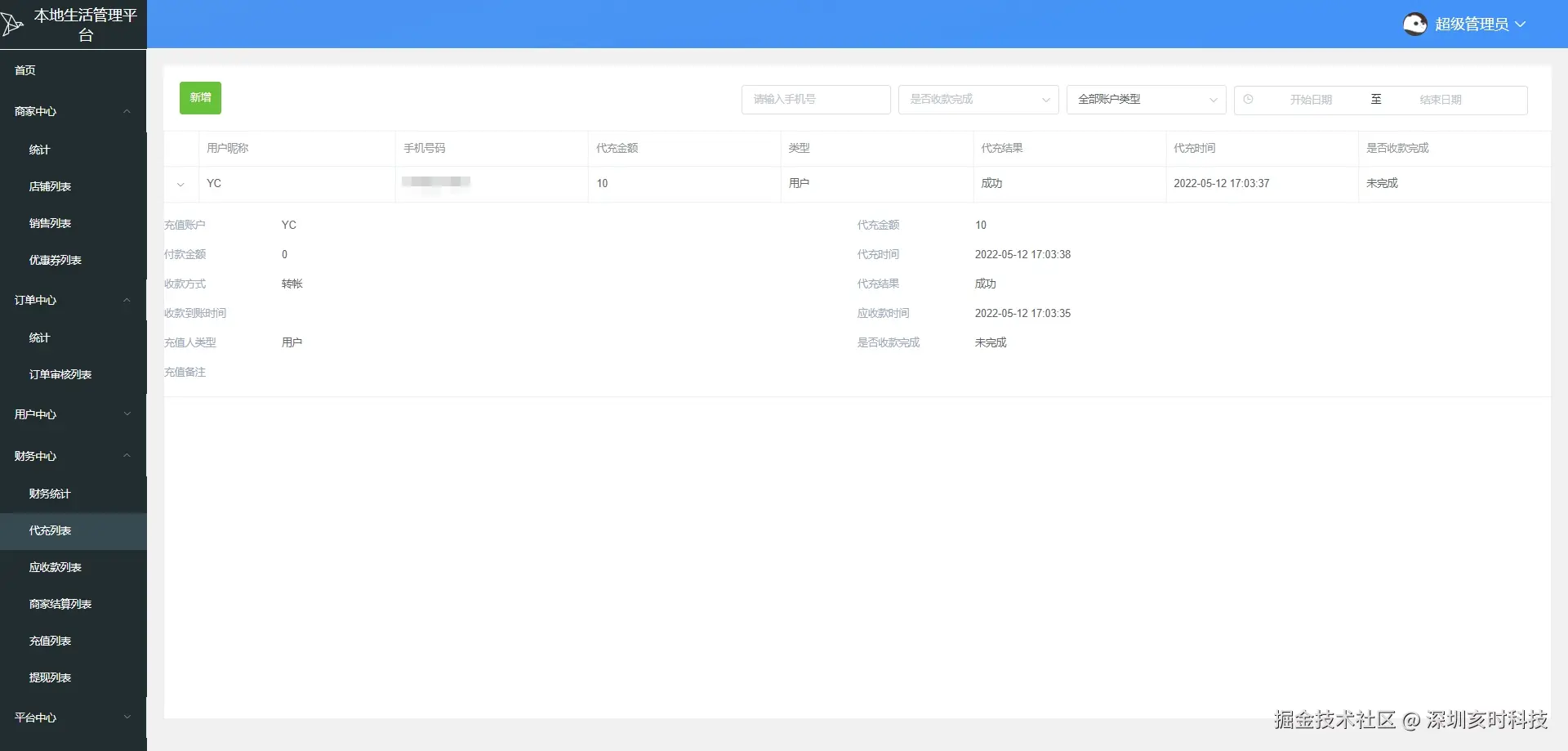The height and width of the screenshot is (751, 1568).
Task: Collapse the 订单中心 menu group
Action: [127, 300]
